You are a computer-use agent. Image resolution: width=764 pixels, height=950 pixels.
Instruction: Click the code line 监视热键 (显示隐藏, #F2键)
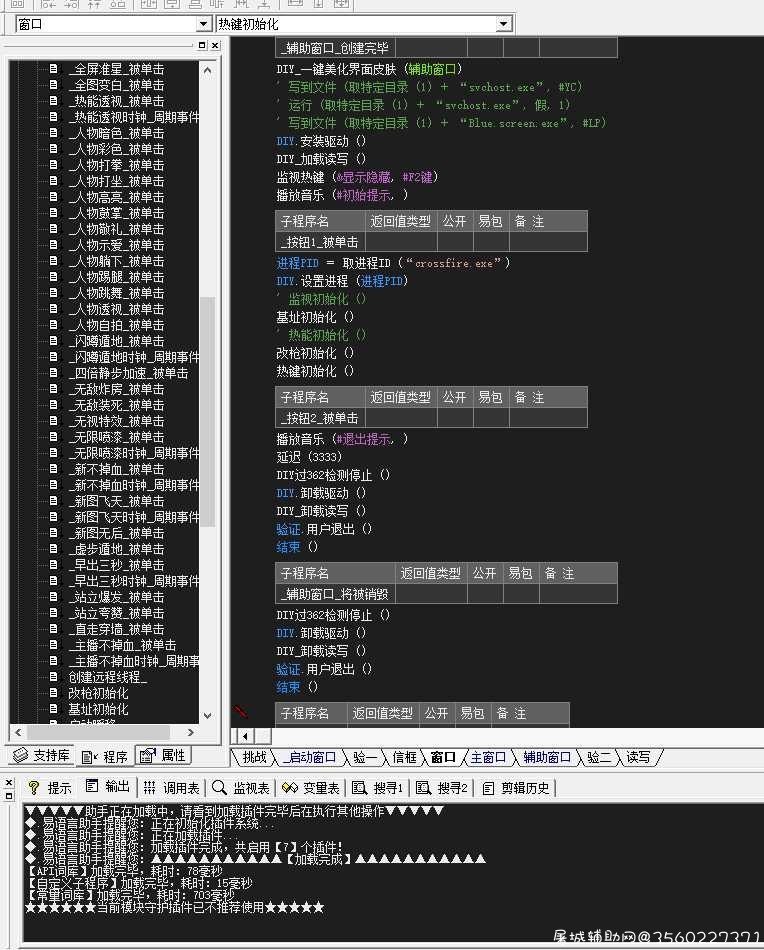coord(357,177)
